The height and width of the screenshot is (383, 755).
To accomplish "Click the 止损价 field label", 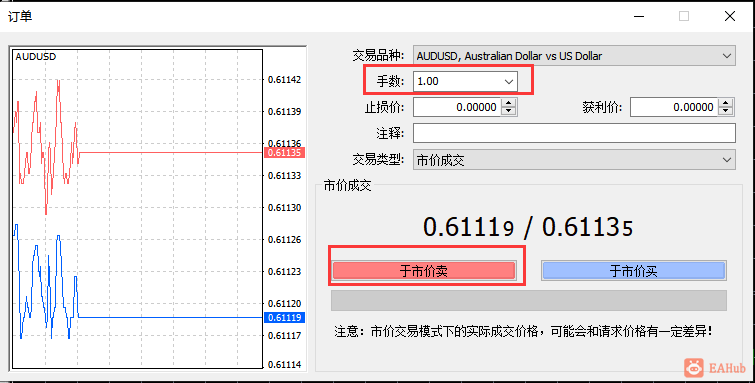I will 384,107.
